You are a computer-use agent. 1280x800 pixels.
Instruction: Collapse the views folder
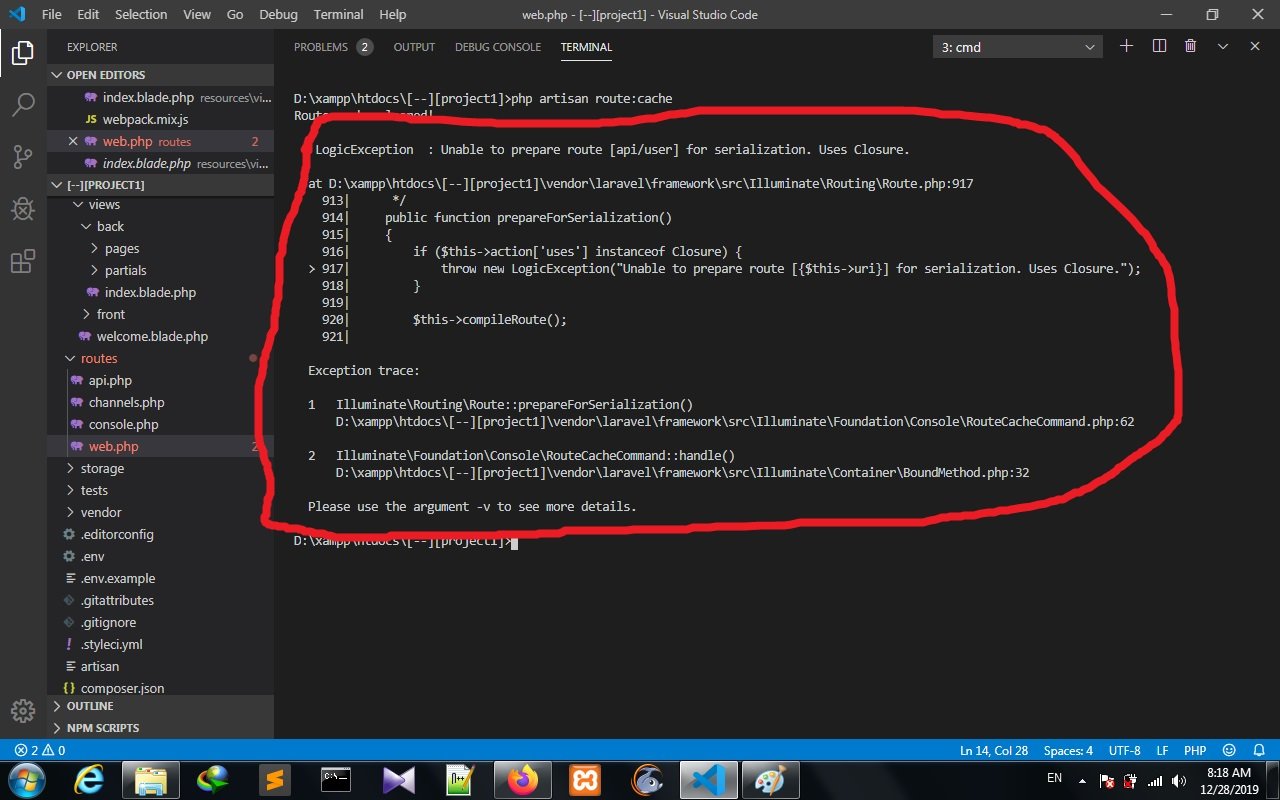[160, 204]
